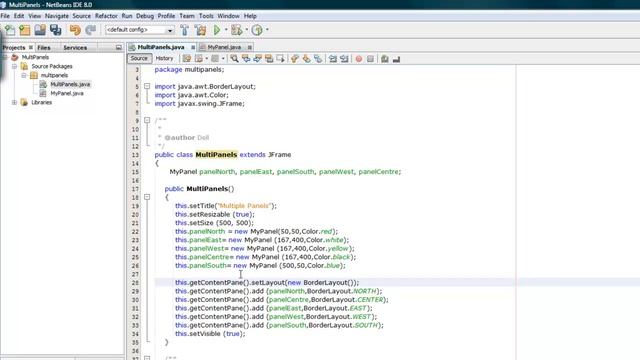Click the Build Project hammer icon
This screenshot has width=640, height=360.
[184, 30]
